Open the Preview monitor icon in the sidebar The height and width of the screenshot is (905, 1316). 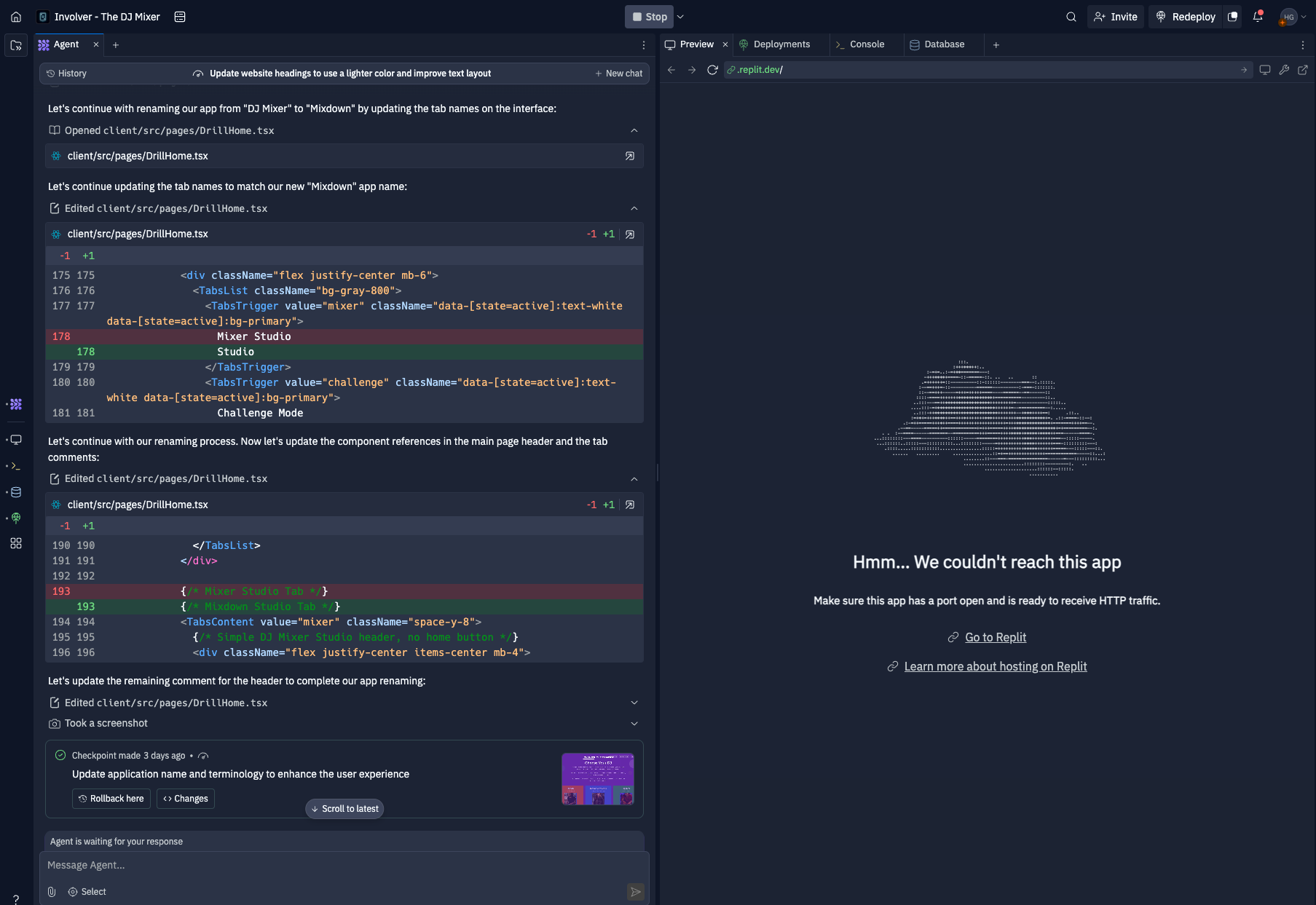coord(15,440)
